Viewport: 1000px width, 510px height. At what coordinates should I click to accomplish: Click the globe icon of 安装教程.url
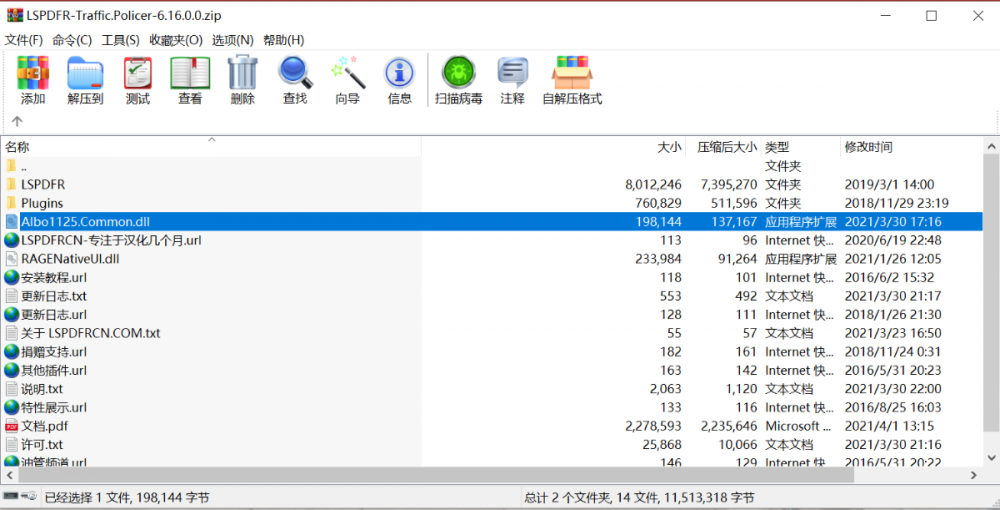(x=11, y=277)
